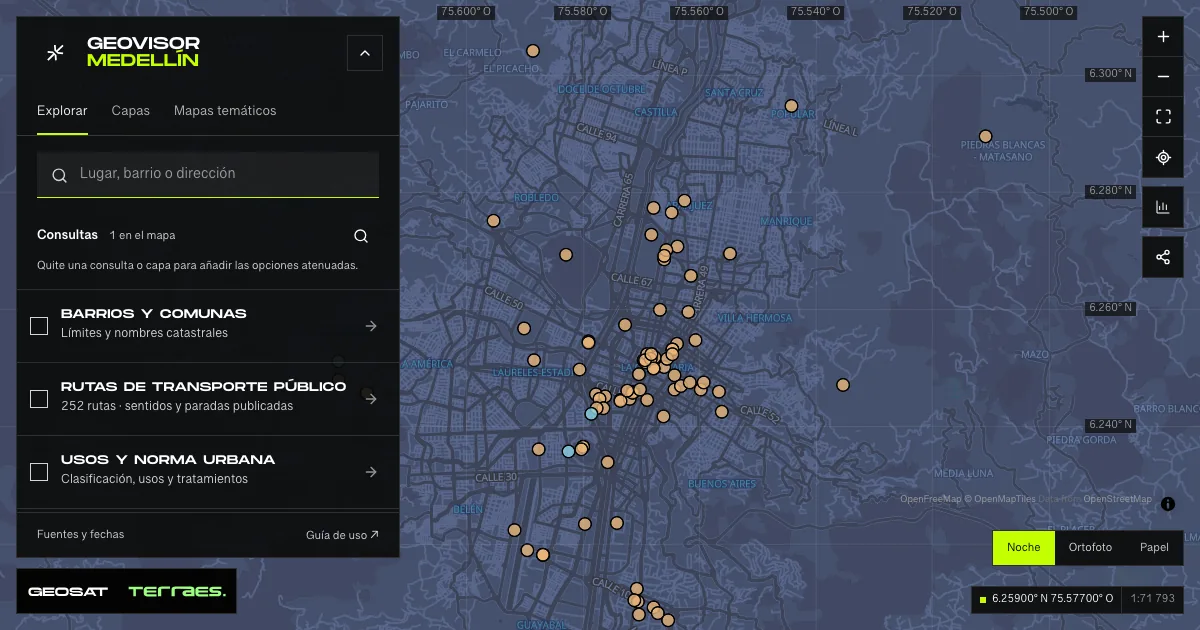Check the Usos y Norma Urbana checkbox
Viewport: 1200px width, 630px height.
[x=39, y=472]
